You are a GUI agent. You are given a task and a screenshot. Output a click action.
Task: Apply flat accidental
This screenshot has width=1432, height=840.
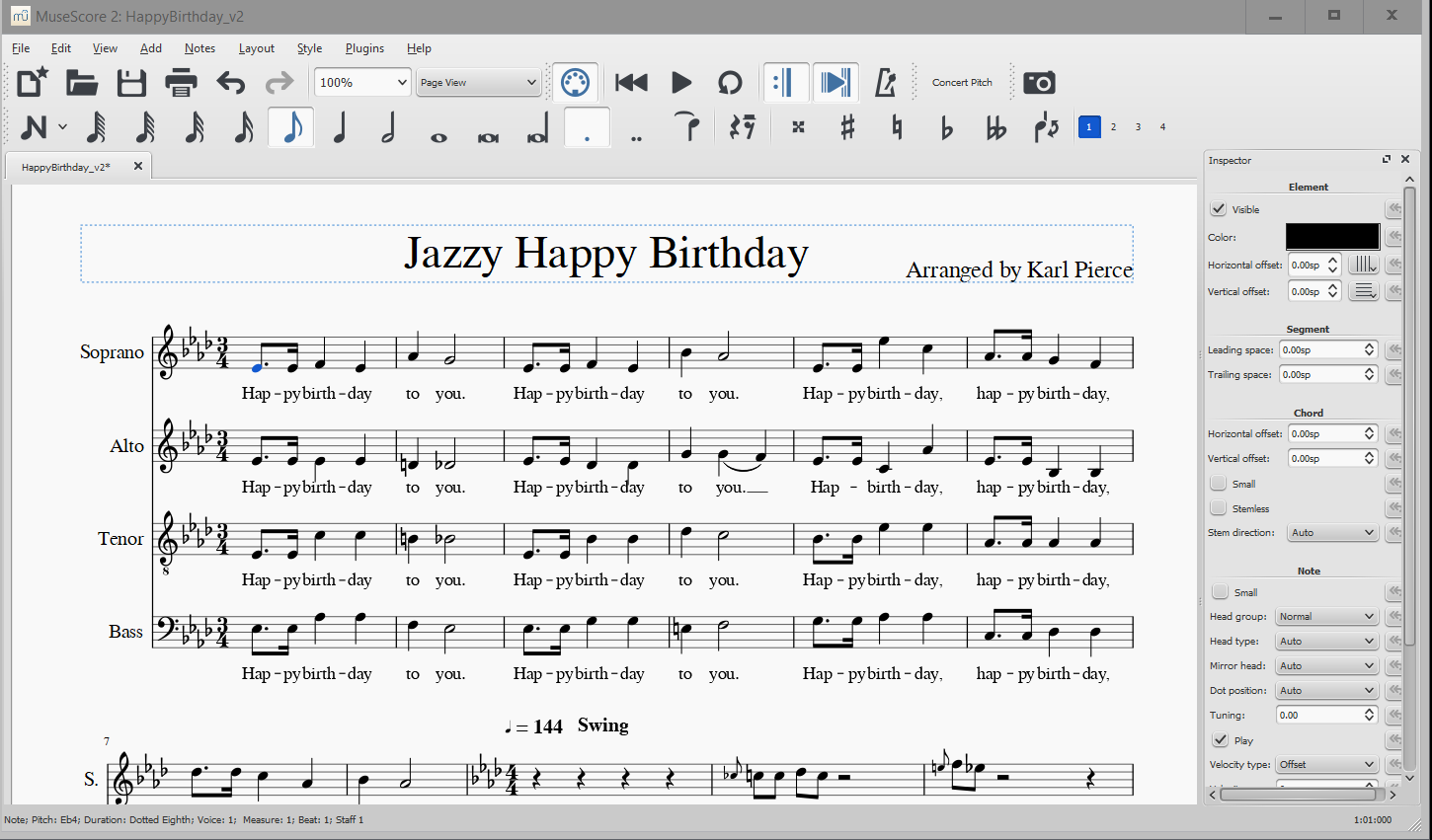coord(946,127)
